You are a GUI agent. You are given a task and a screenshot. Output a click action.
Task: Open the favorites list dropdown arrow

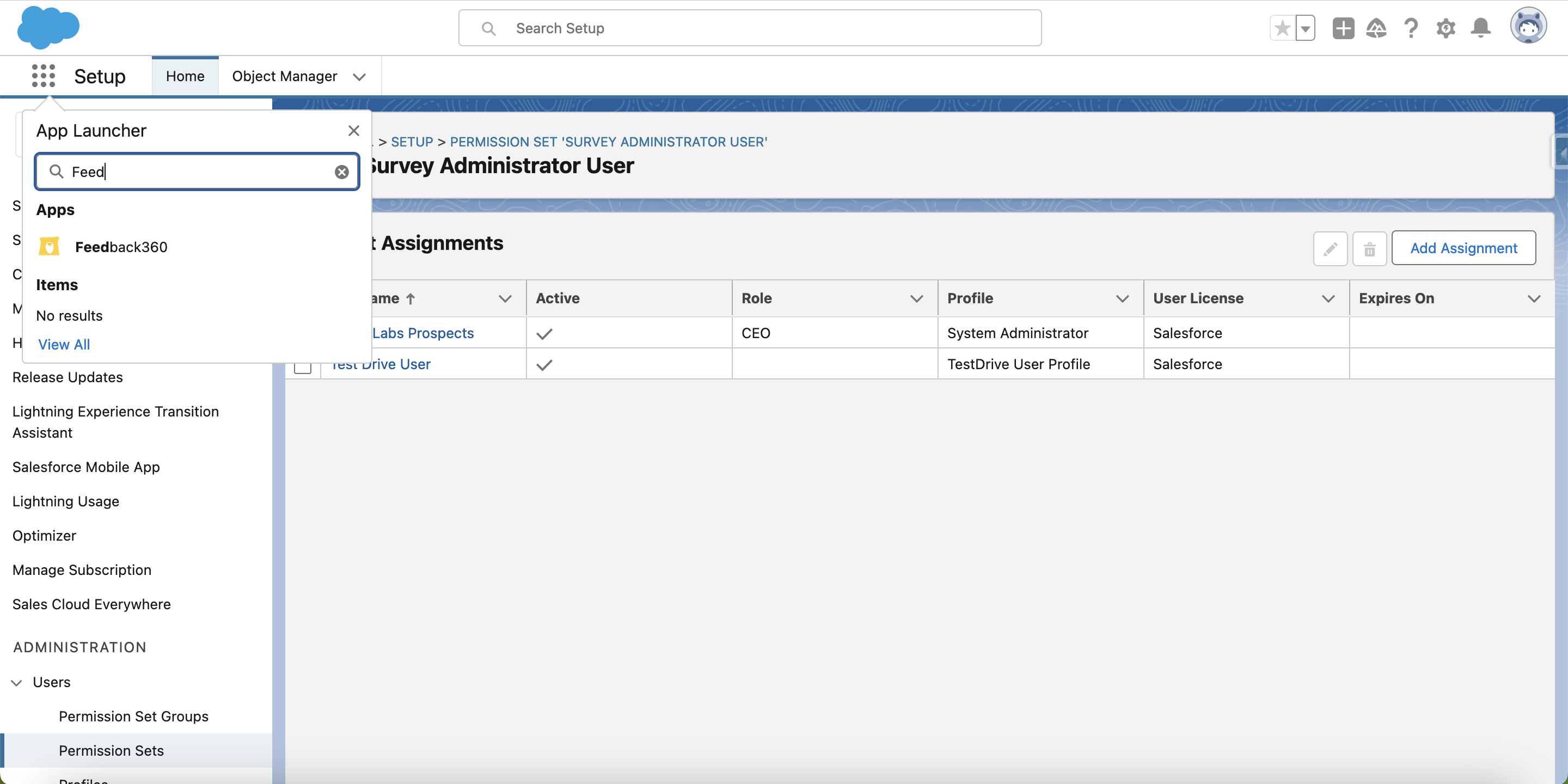tap(1305, 28)
